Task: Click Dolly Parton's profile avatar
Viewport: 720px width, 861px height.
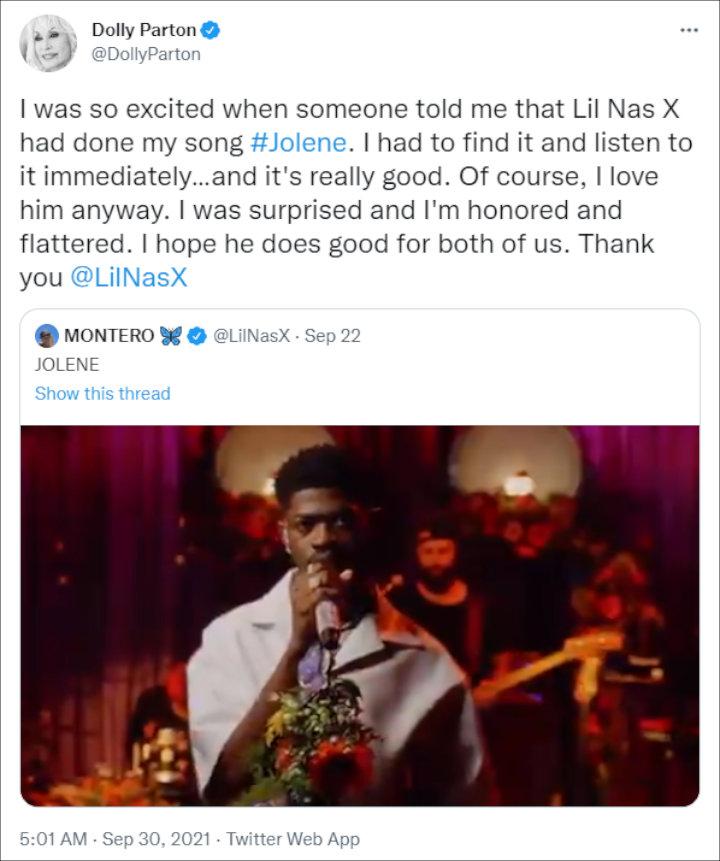Action: pyautogui.click(x=47, y=42)
